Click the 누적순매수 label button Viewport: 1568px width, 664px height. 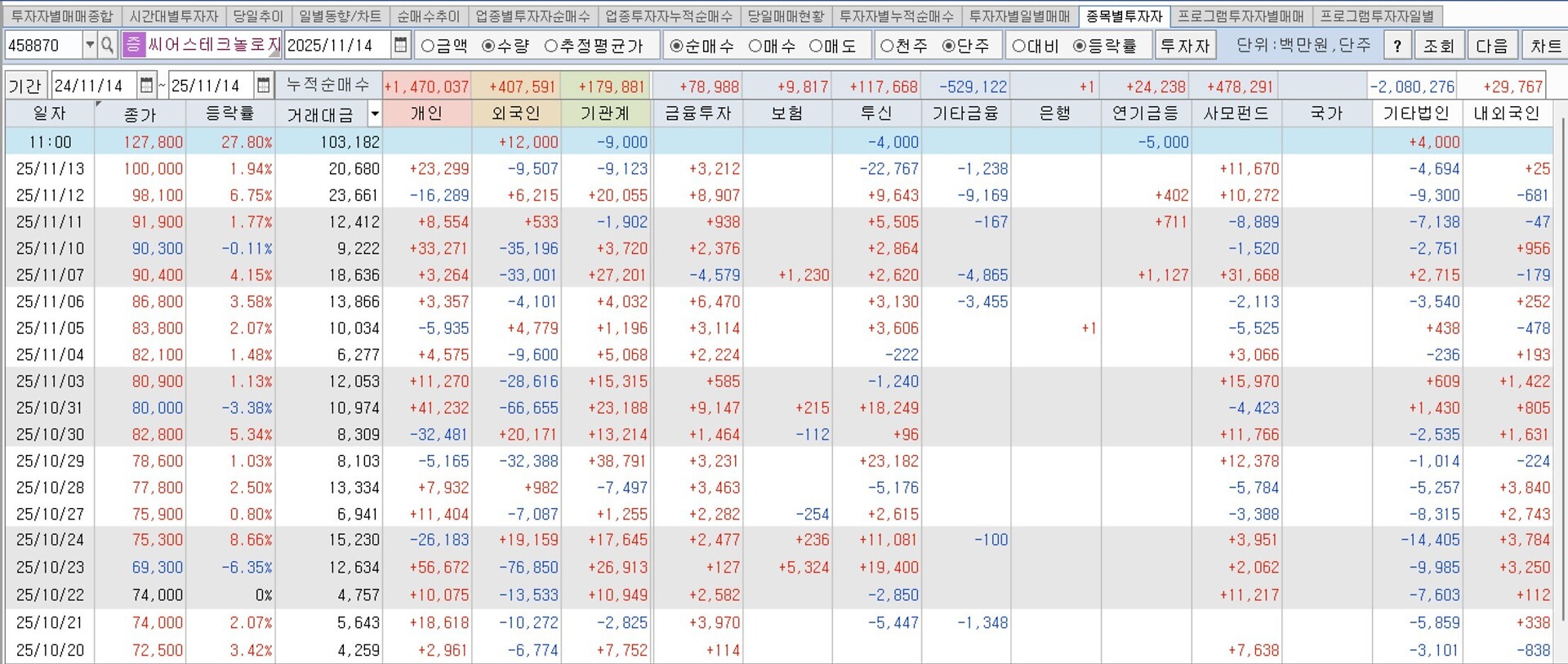[x=328, y=85]
